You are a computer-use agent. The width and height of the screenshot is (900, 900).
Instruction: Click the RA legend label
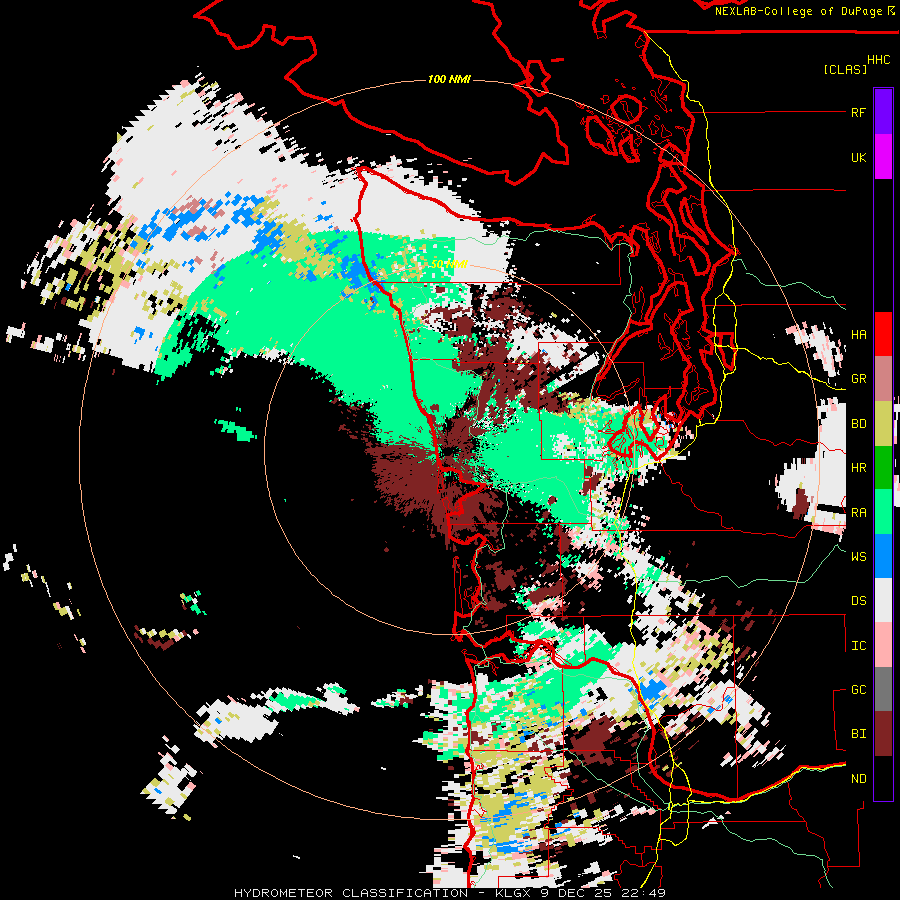click(x=858, y=512)
